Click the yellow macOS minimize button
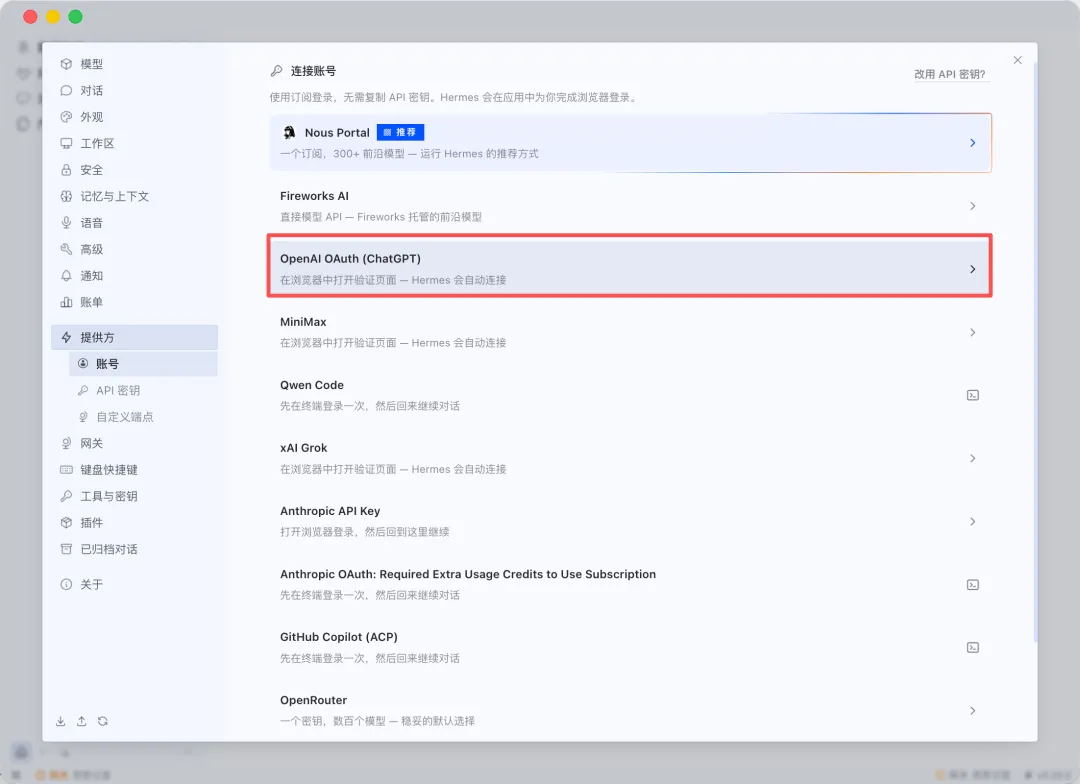 point(53,17)
